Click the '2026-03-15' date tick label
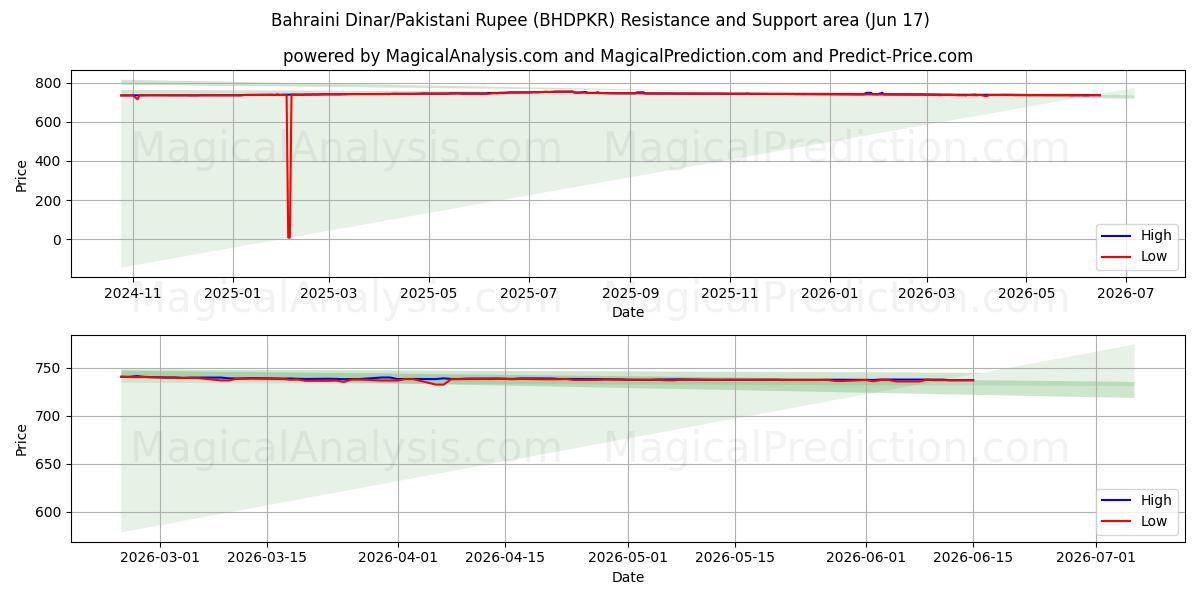Image resolution: width=1200 pixels, height=600 pixels. tap(267, 559)
